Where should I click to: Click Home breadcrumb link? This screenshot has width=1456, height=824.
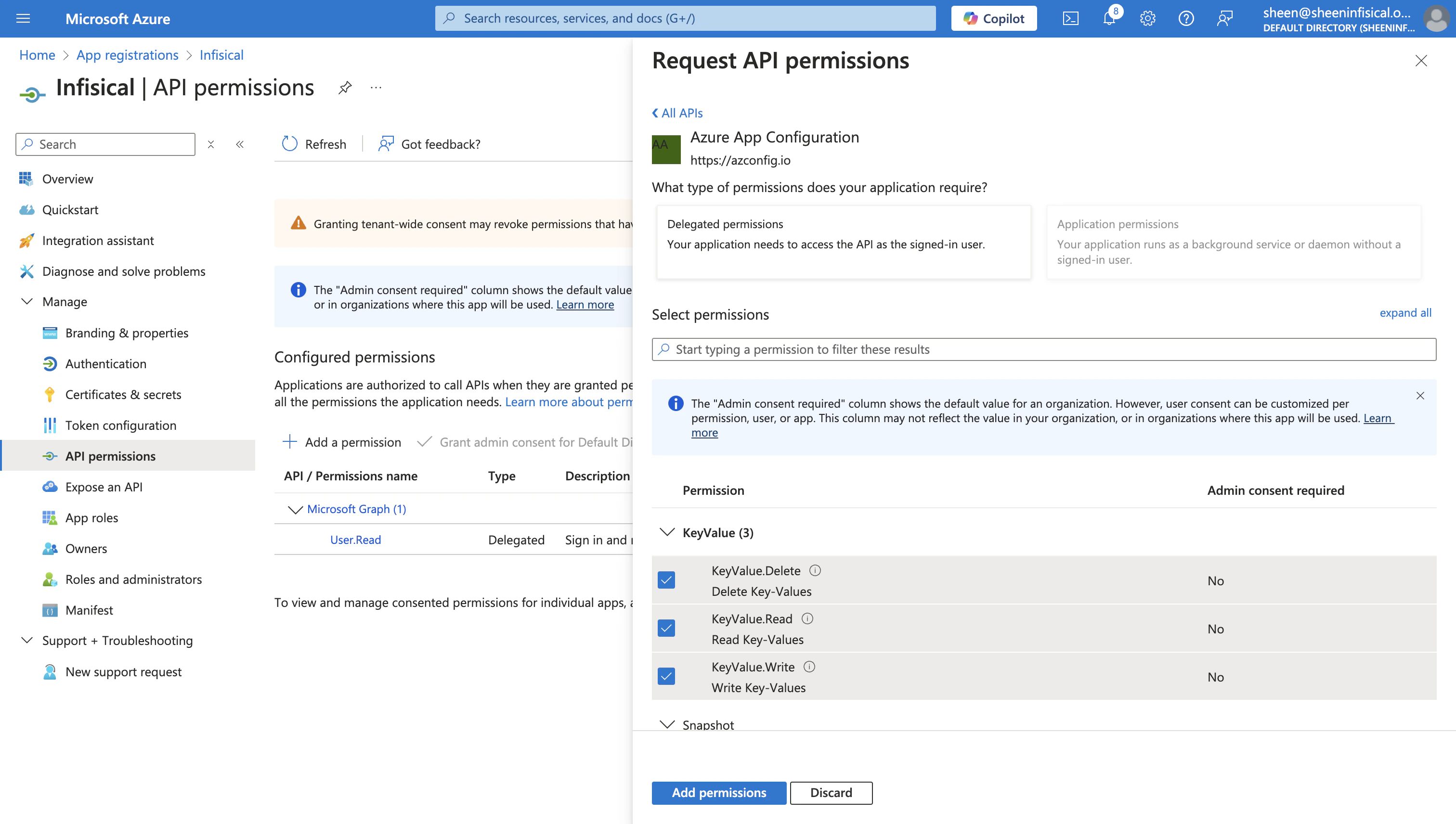point(38,55)
